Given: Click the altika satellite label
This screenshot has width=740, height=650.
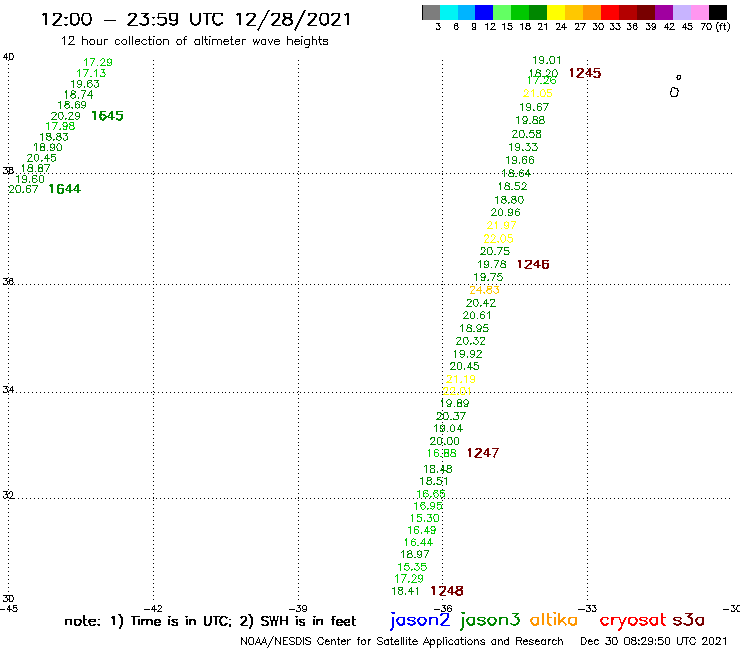Looking at the screenshot, I should 554,619.
